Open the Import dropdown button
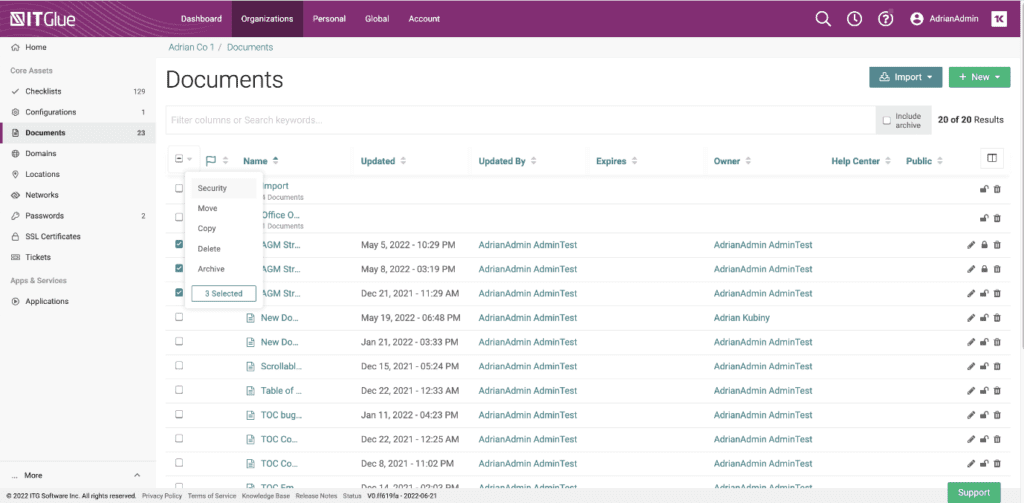Viewport: 1024px width, 503px height. click(905, 77)
